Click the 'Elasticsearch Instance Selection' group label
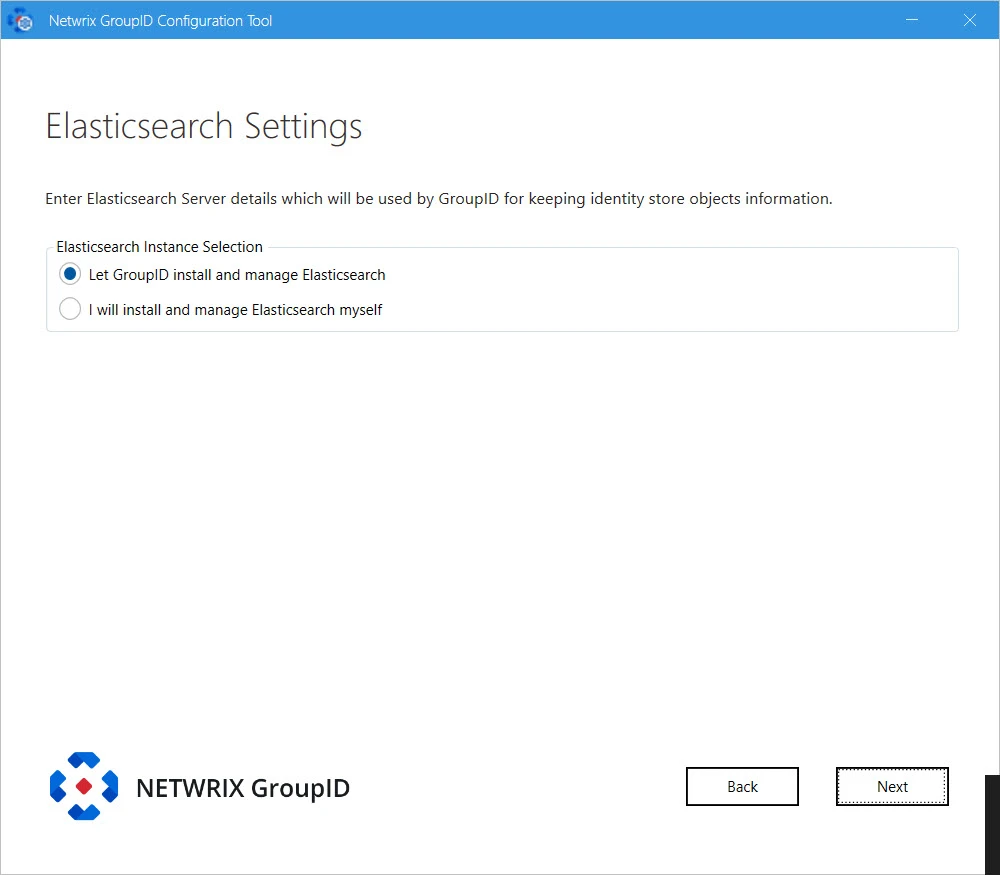 click(159, 247)
